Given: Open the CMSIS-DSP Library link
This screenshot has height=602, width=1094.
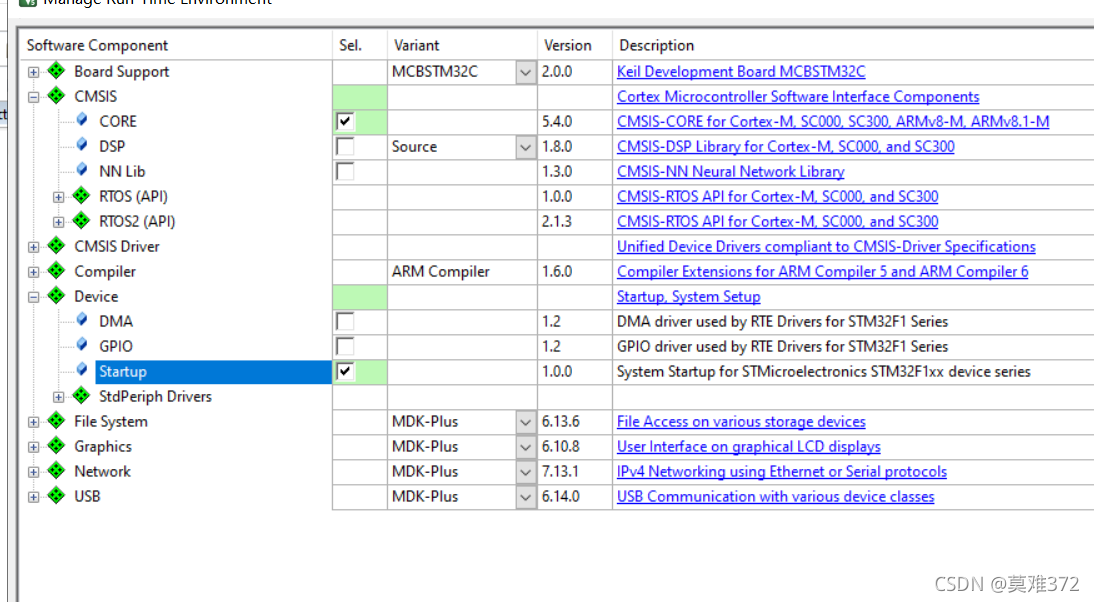Looking at the screenshot, I should click(x=786, y=147).
